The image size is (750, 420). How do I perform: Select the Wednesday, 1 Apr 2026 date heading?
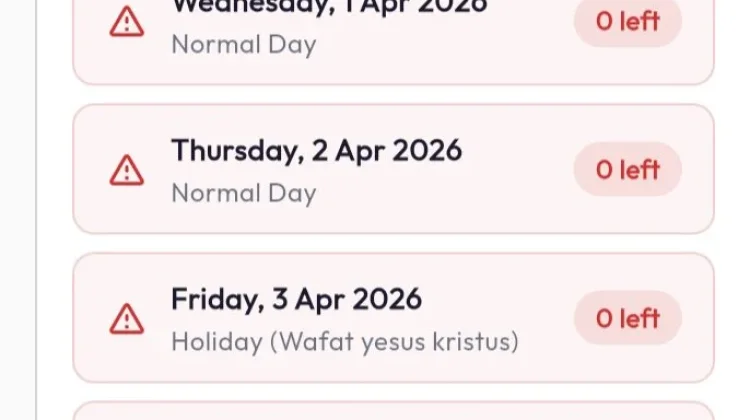click(329, 7)
